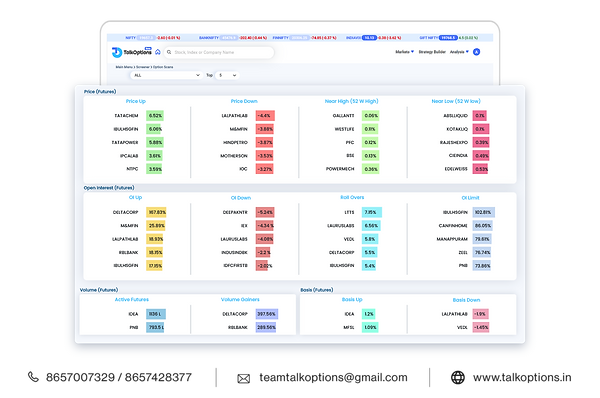Select HINDPETRO in Price Down
This screenshot has height=398, width=600.
[235, 142]
